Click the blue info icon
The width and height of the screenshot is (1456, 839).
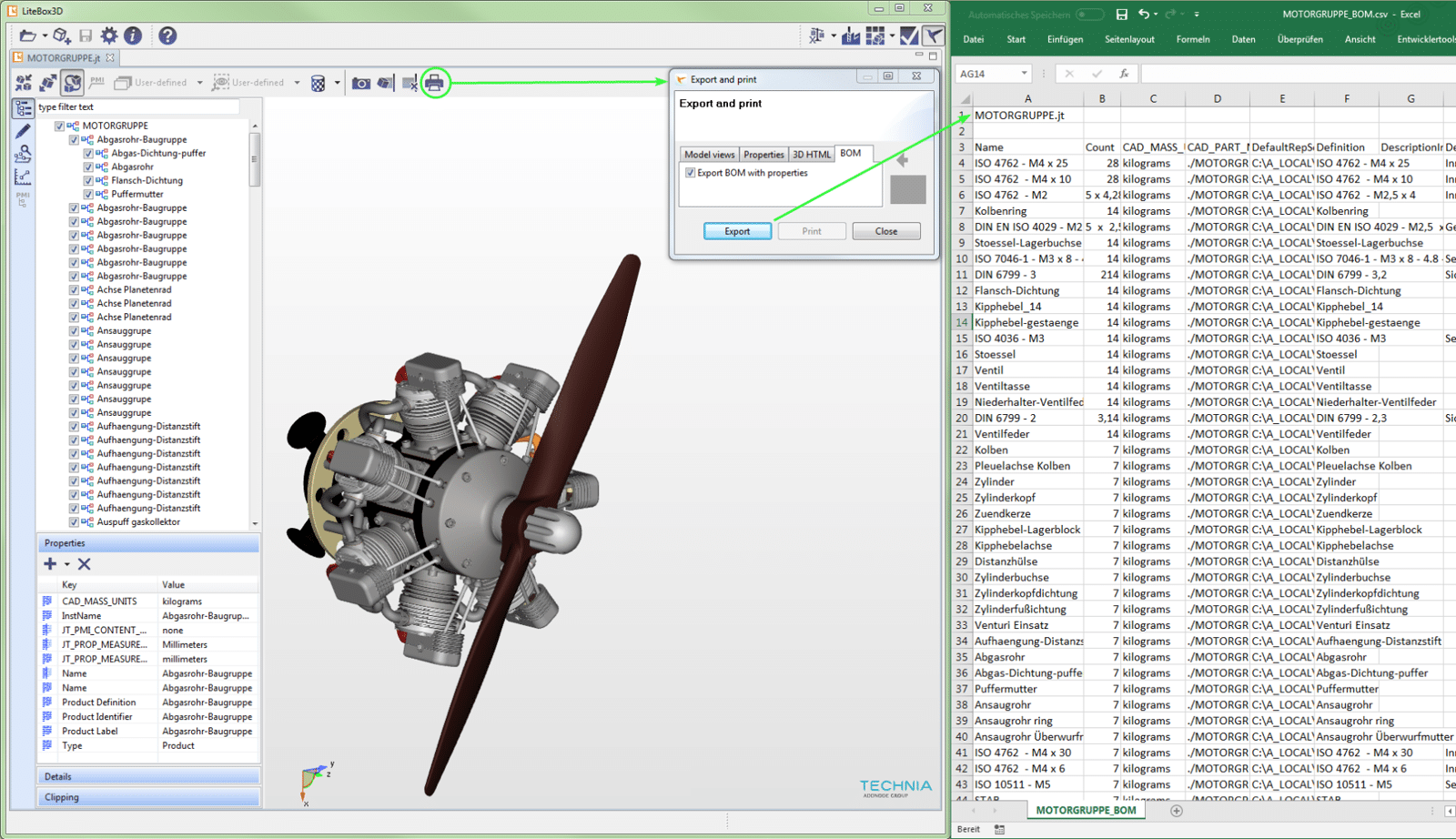[133, 35]
